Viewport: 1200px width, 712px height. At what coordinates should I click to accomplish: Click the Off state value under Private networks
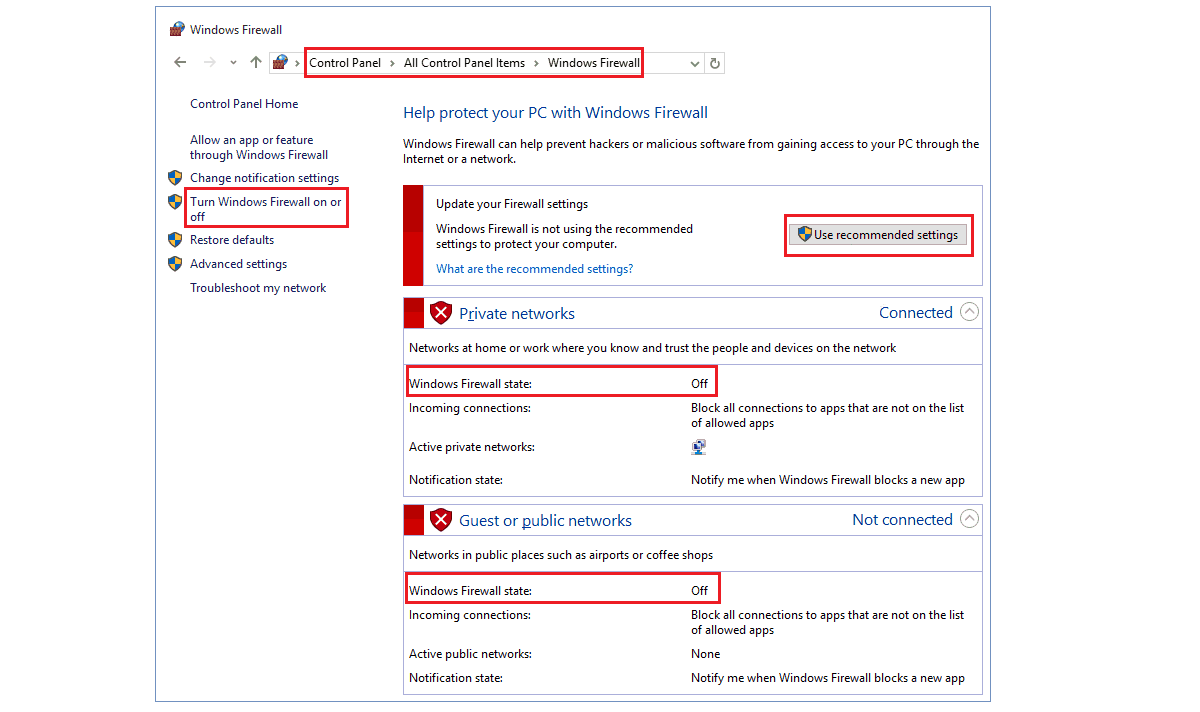click(x=699, y=383)
